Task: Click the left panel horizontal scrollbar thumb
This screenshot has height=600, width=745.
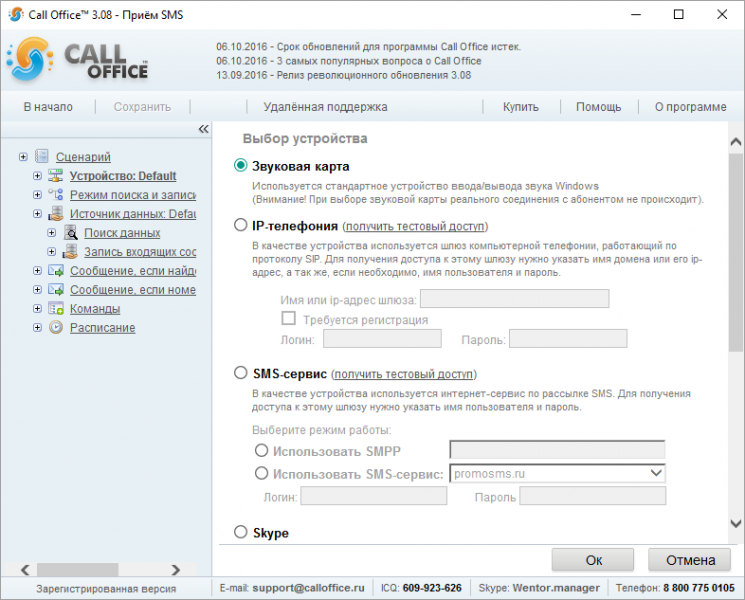Action: [x=77, y=569]
